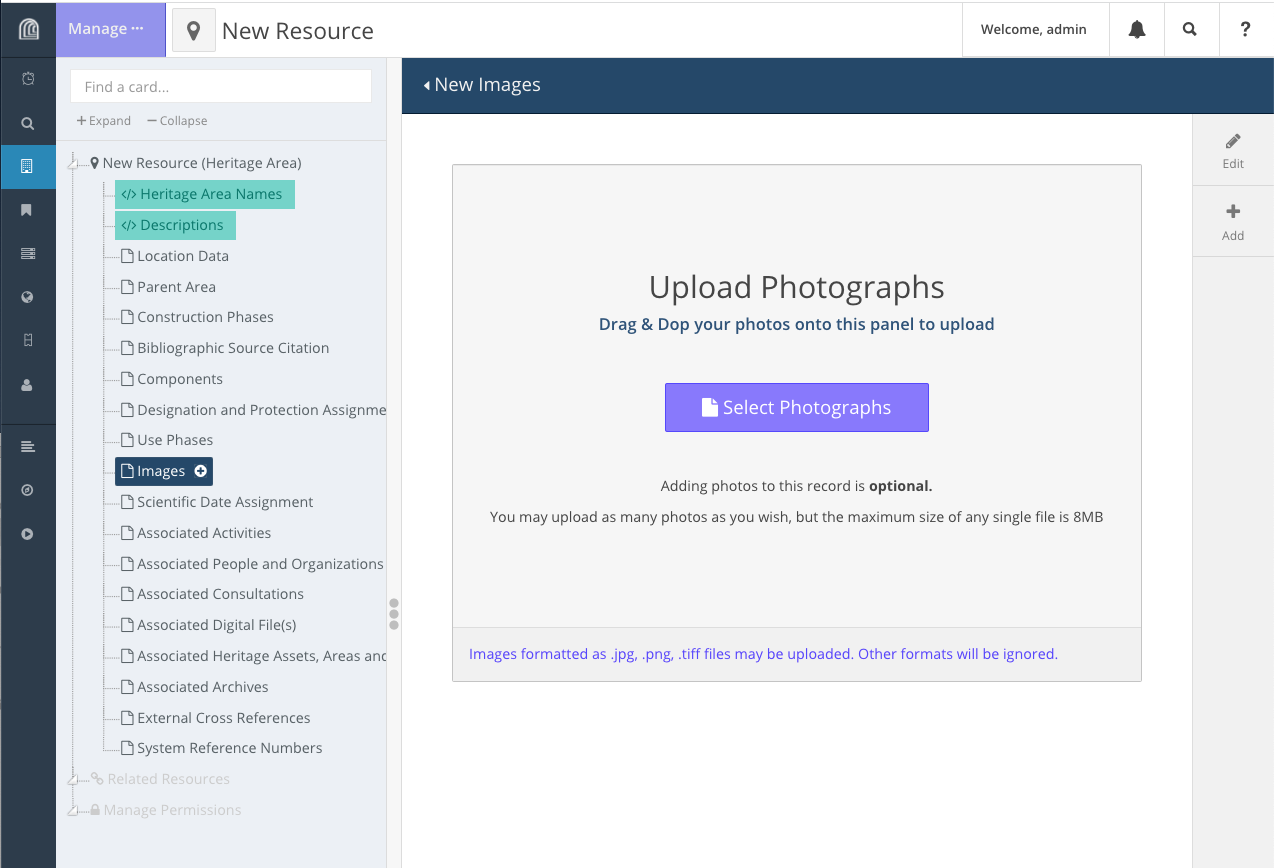The height and width of the screenshot is (868, 1274).
Task: Go back using the New Images header arrow
Action: 428,85
